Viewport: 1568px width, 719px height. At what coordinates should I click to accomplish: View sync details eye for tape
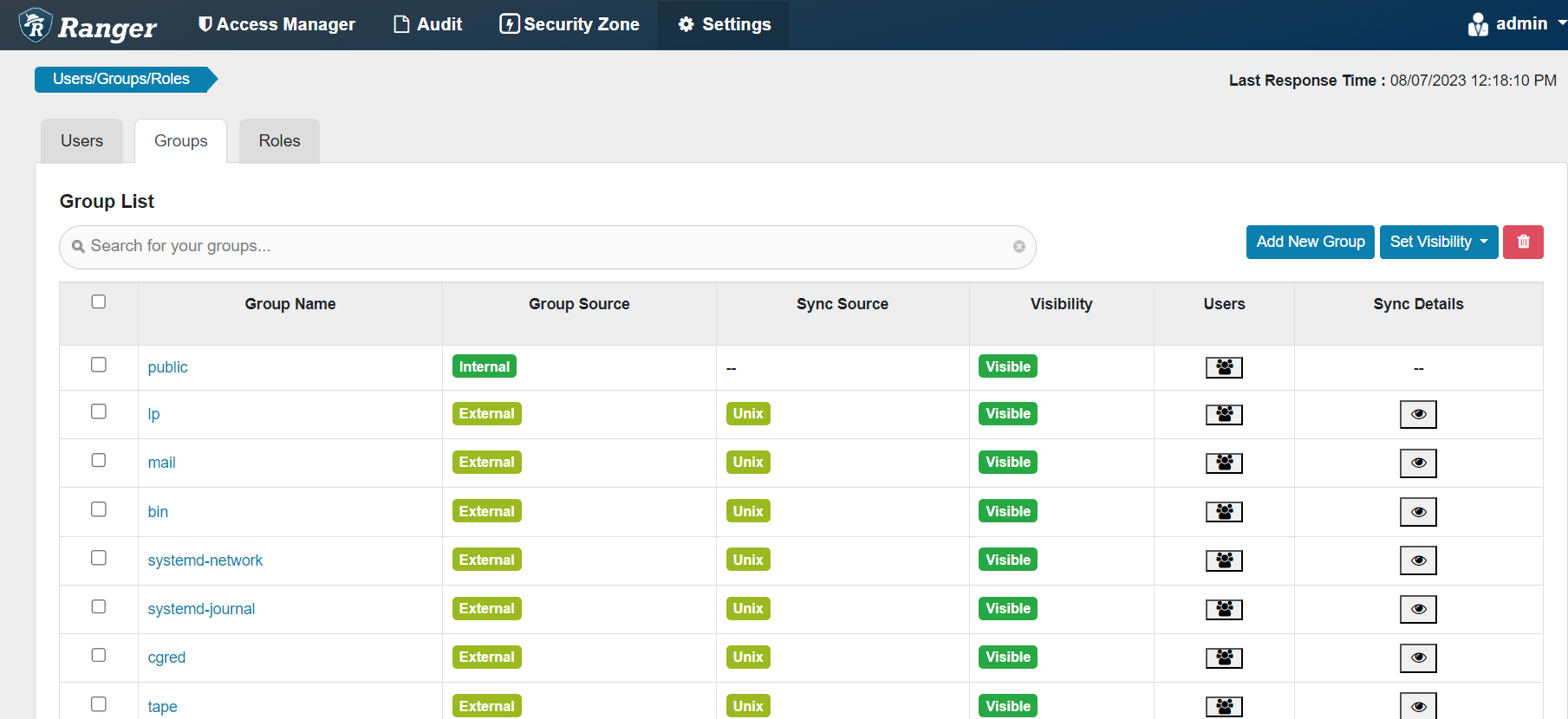(x=1418, y=706)
